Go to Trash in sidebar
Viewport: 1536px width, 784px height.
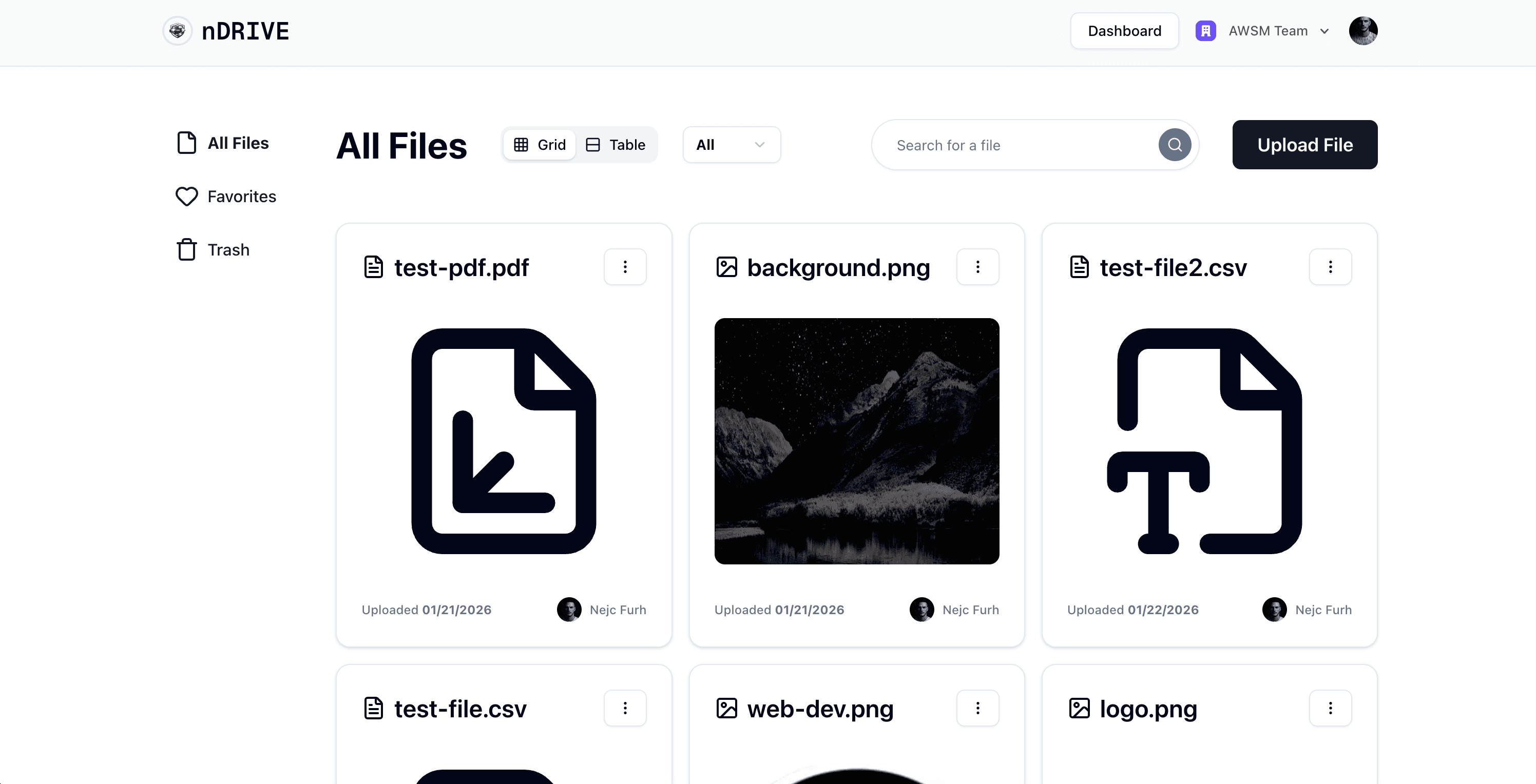point(213,249)
